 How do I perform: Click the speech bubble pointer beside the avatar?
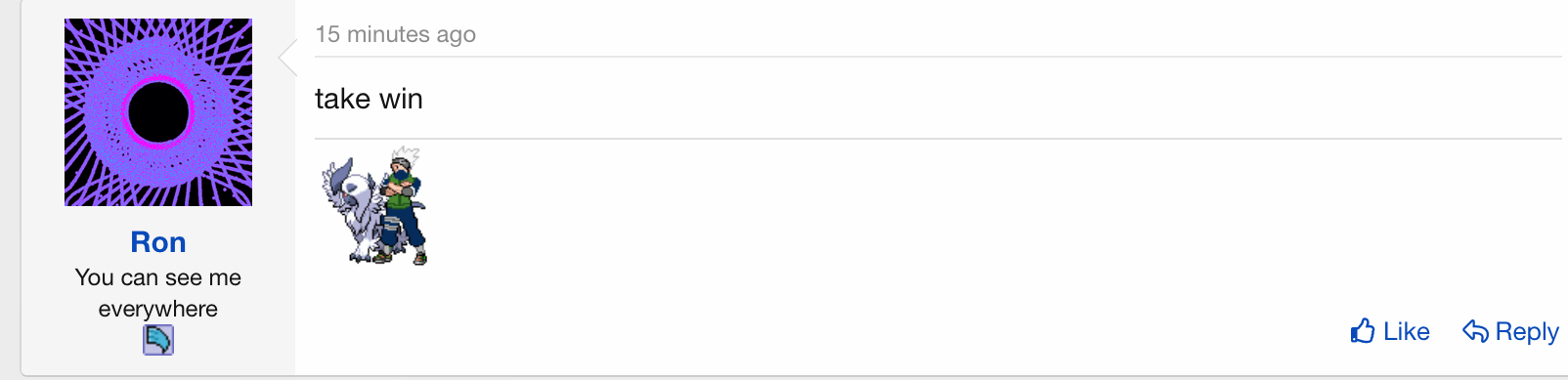[x=287, y=59]
